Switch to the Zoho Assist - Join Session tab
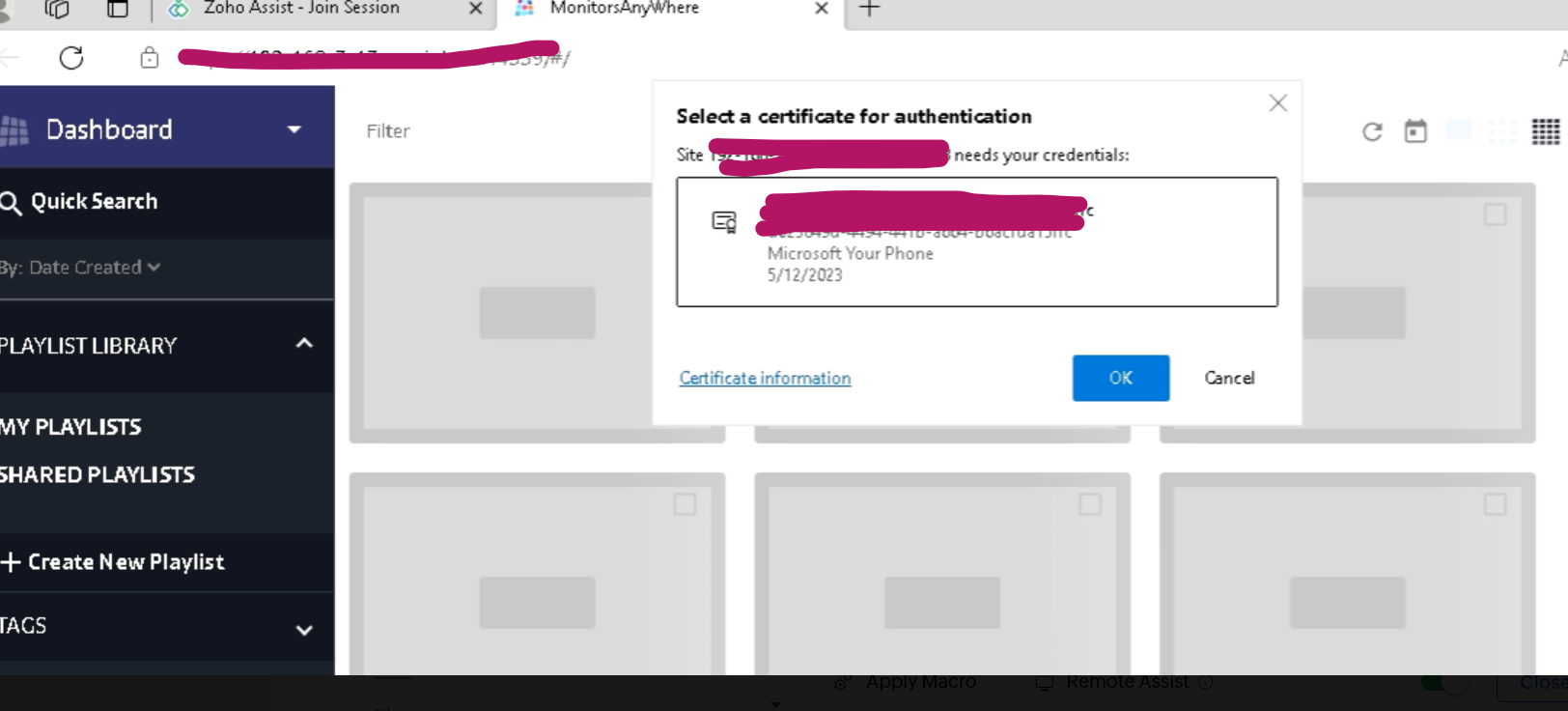 point(301,9)
